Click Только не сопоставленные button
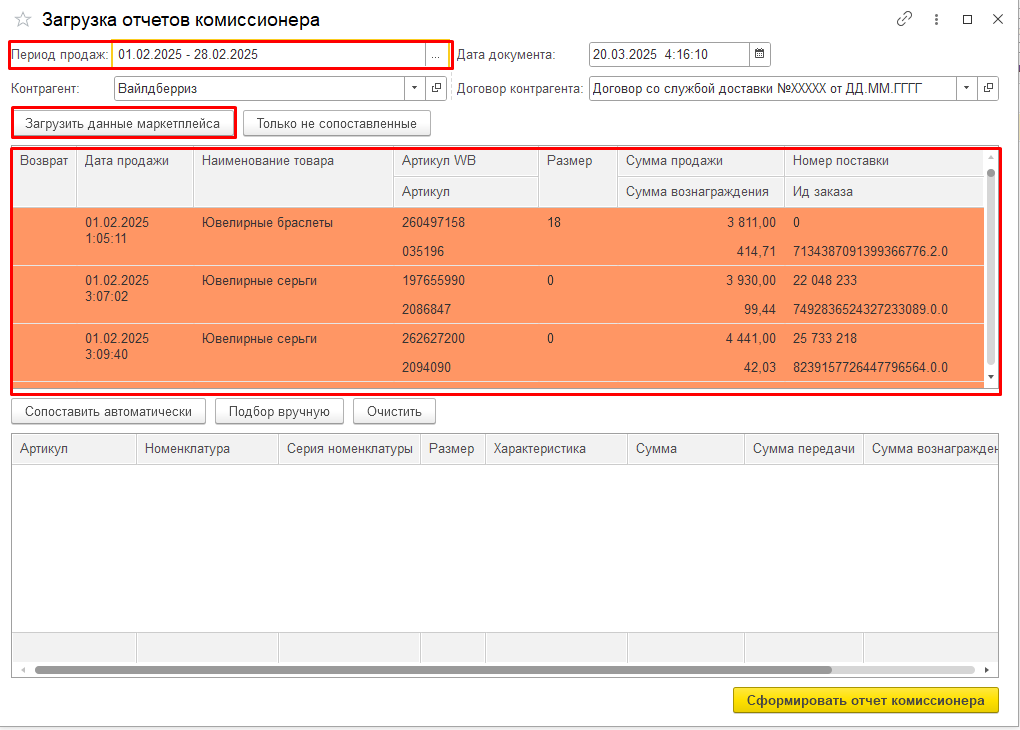This screenshot has width=1020, height=730. click(336, 123)
